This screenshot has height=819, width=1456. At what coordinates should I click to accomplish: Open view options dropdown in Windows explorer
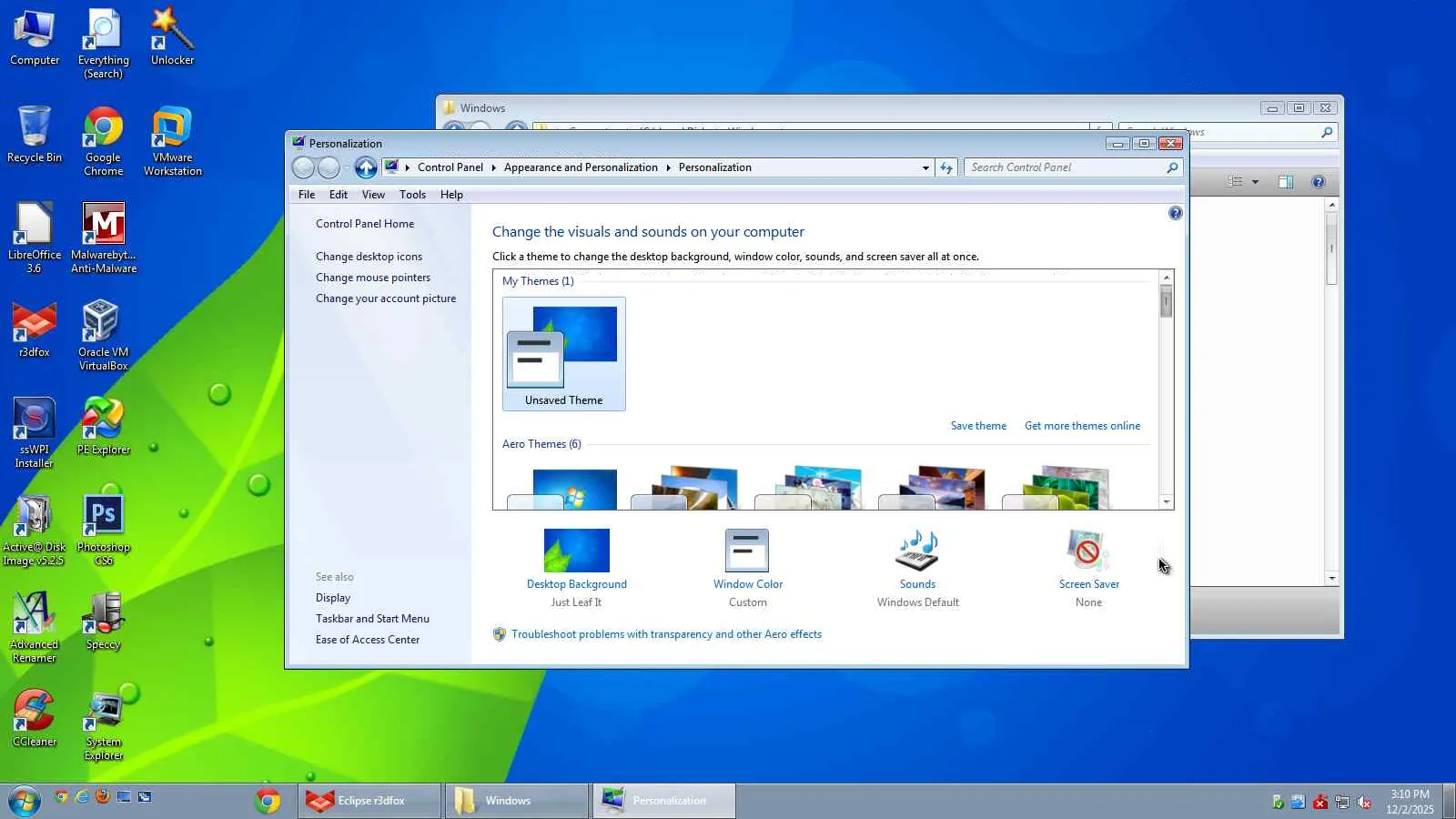(x=1255, y=182)
